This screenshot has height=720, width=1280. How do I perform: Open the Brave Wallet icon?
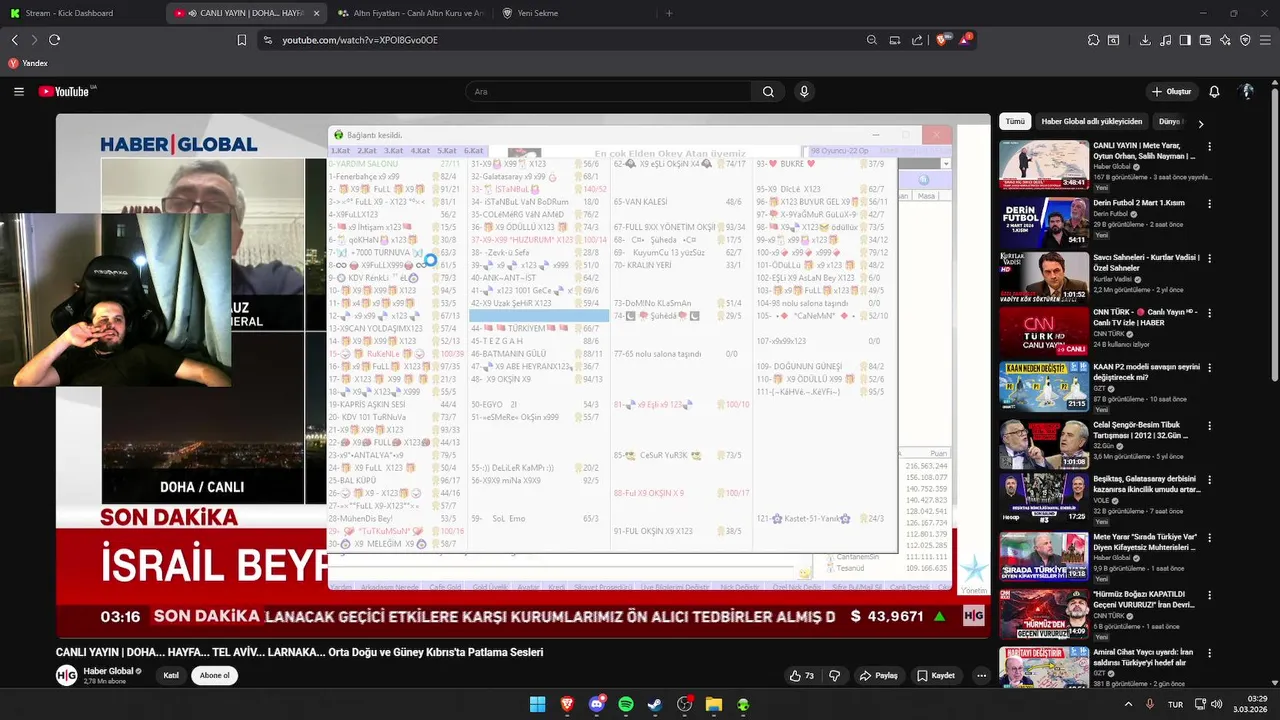pyautogui.click(x=1205, y=40)
